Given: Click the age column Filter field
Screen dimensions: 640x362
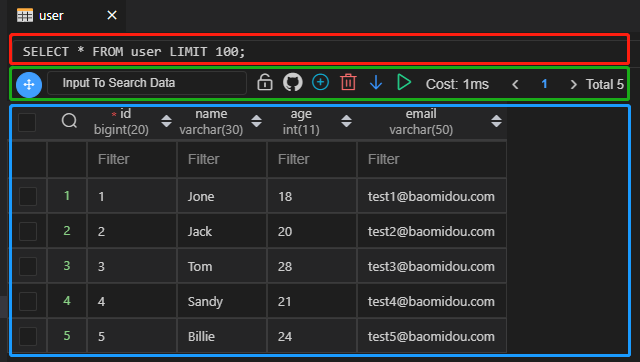Looking at the screenshot, I should 312,159.
